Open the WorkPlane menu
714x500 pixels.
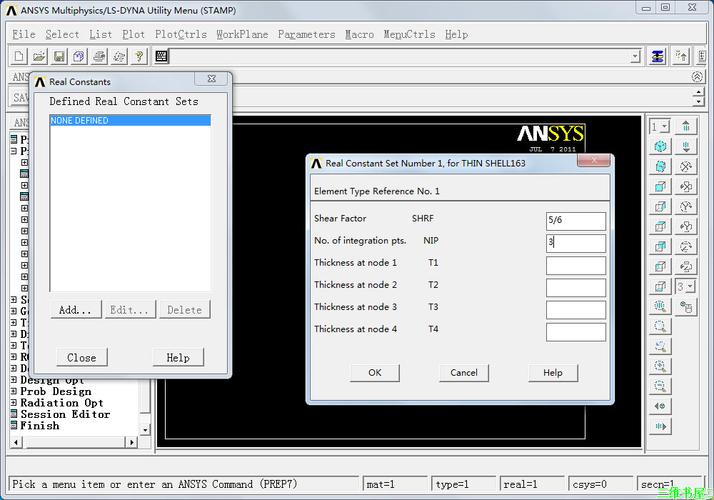tap(242, 34)
